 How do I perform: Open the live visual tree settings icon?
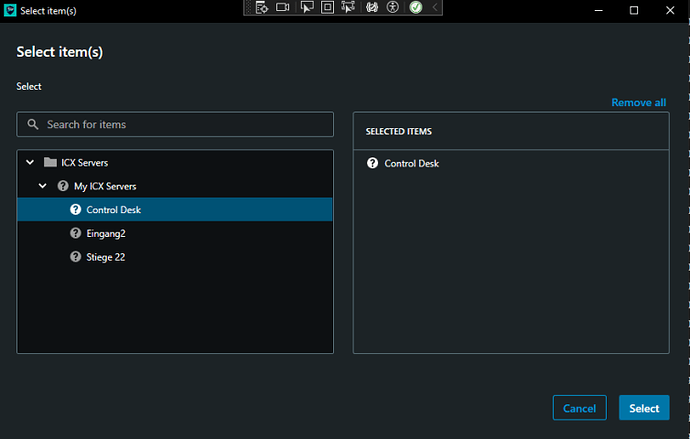pos(261,8)
